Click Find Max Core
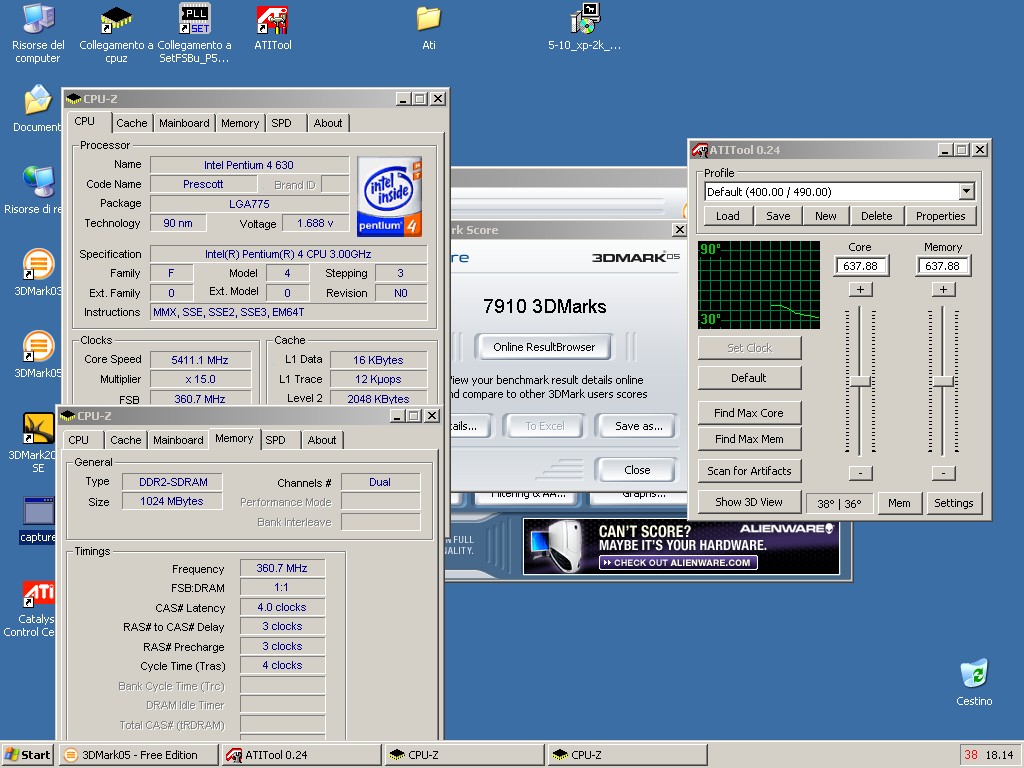This screenshot has width=1024, height=768. coord(749,413)
